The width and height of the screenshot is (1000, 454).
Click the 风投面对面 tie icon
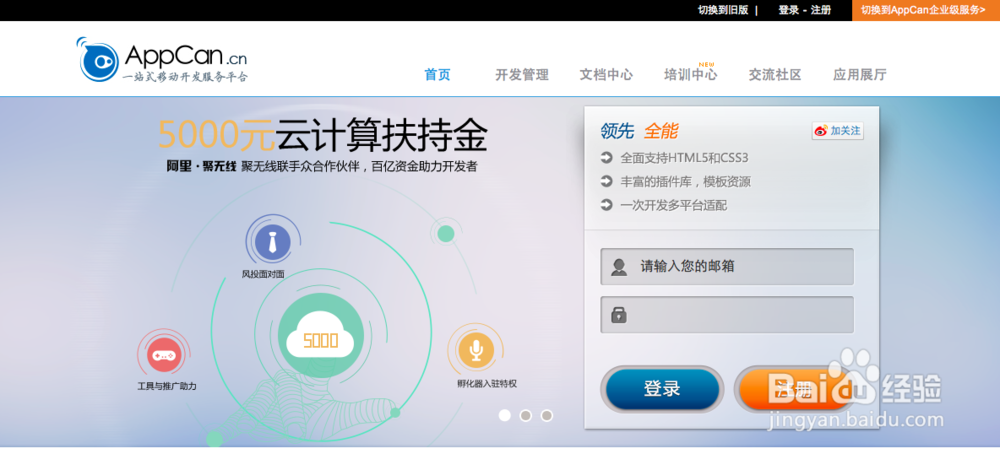272,242
